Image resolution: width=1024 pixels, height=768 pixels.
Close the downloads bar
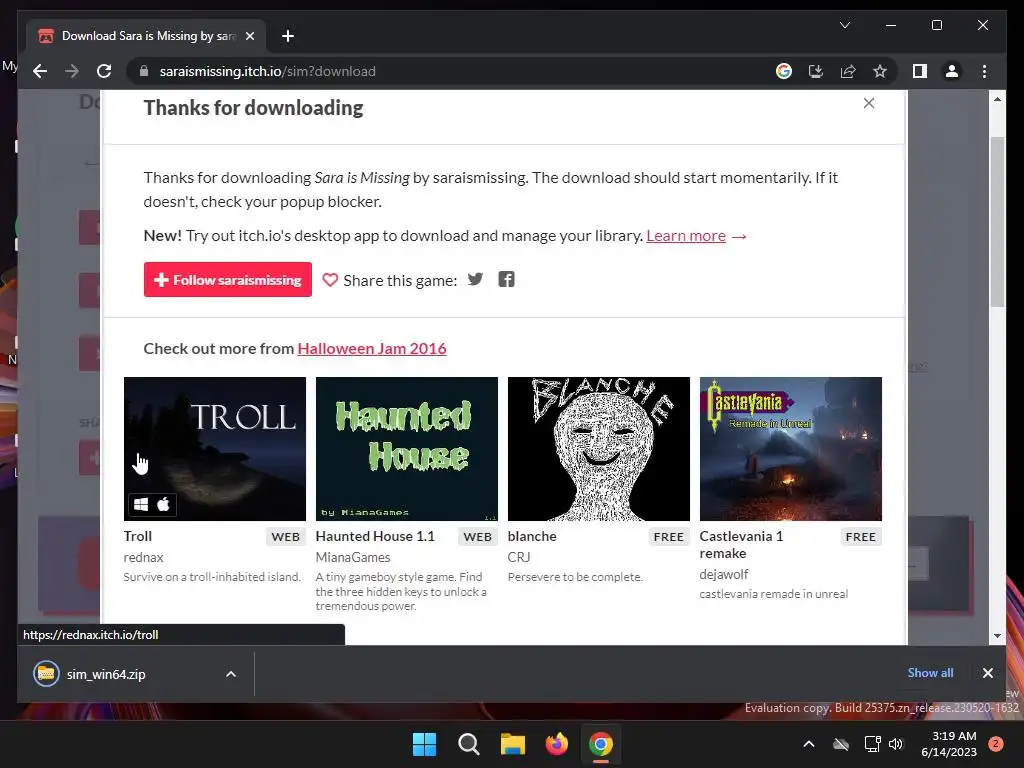(987, 673)
